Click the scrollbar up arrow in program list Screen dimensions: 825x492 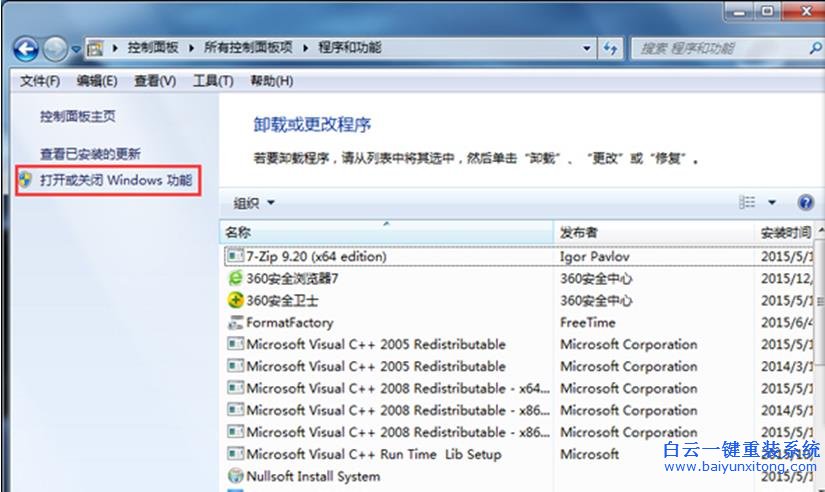point(820,230)
